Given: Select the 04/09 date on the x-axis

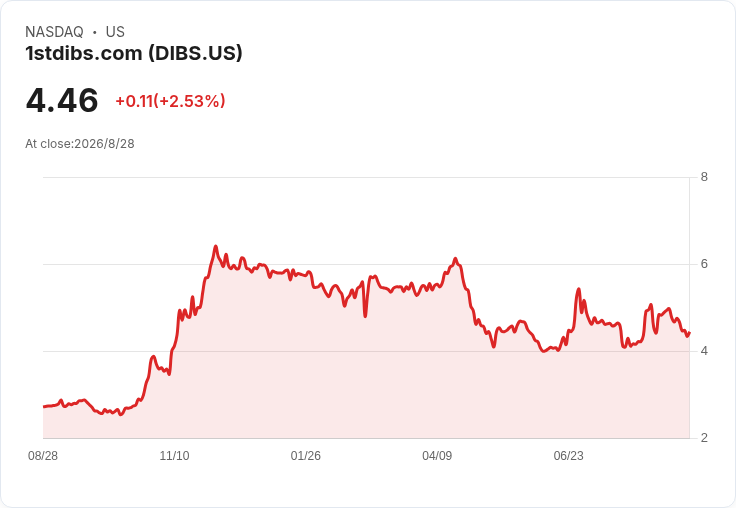Looking at the screenshot, I should coord(437,455).
